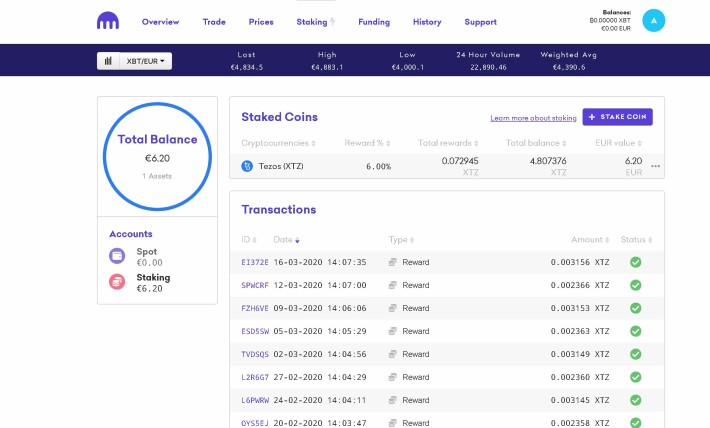Click the 4.807376 total balance value

point(548,161)
